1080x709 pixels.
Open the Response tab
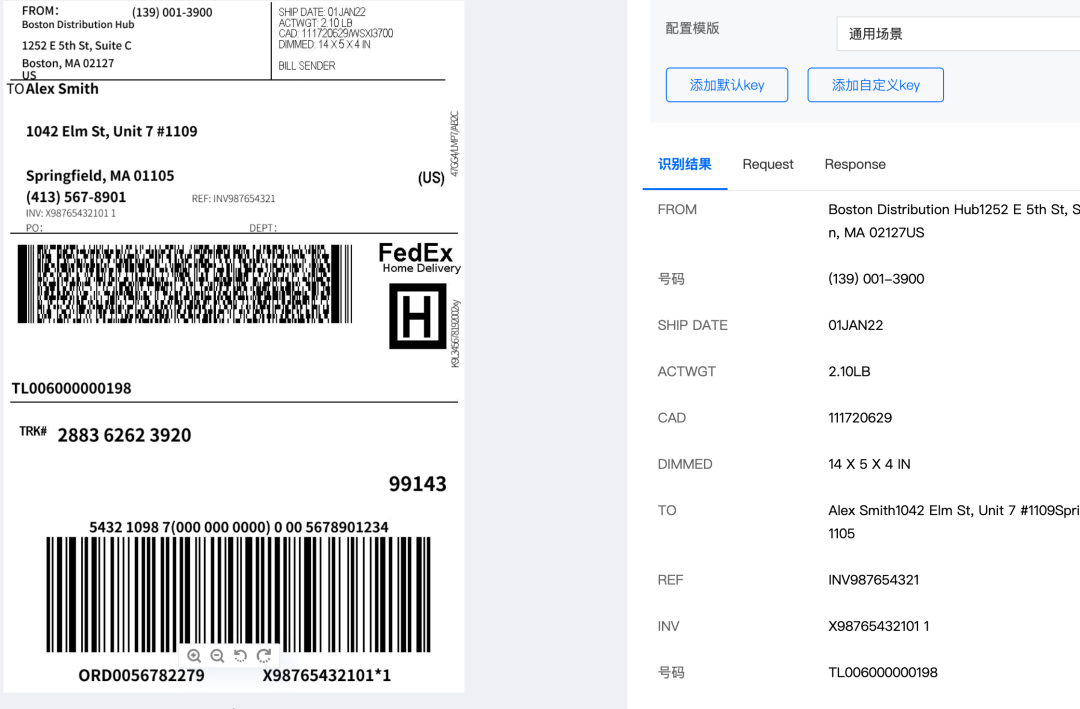(855, 164)
